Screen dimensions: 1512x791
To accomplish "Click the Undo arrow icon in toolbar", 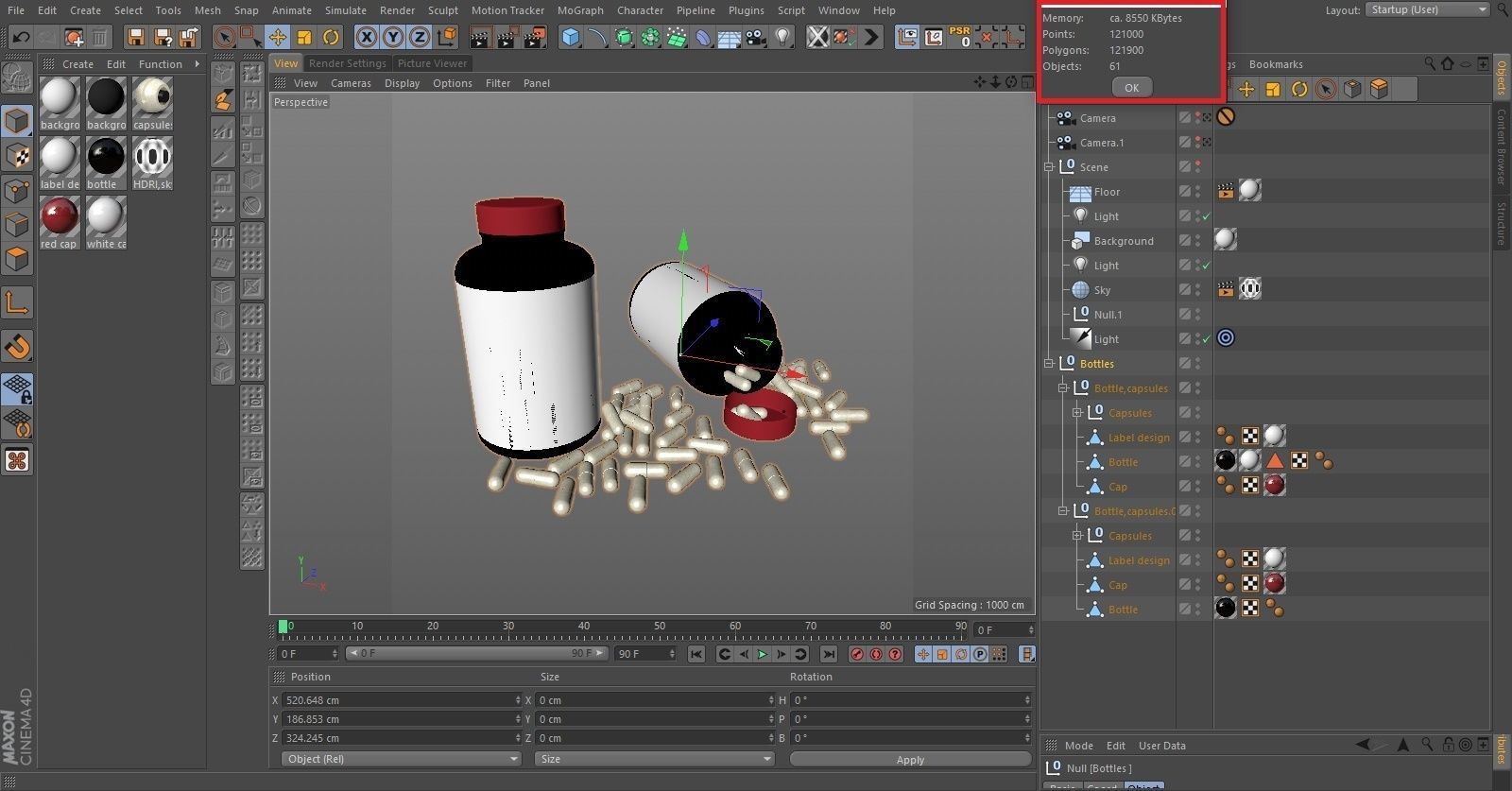I will point(21,37).
